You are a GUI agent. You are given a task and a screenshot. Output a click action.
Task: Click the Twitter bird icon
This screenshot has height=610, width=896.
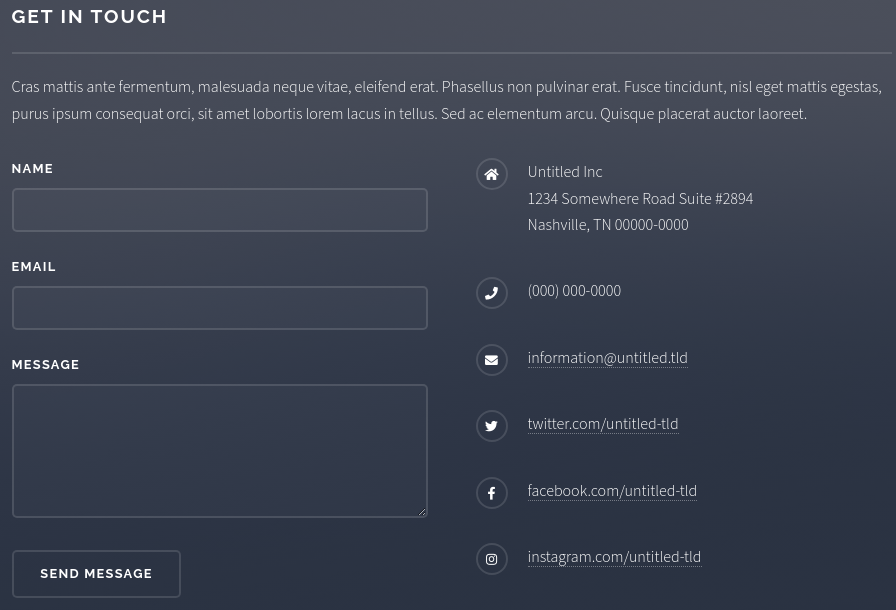pyautogui.click(x=491, y=426)
